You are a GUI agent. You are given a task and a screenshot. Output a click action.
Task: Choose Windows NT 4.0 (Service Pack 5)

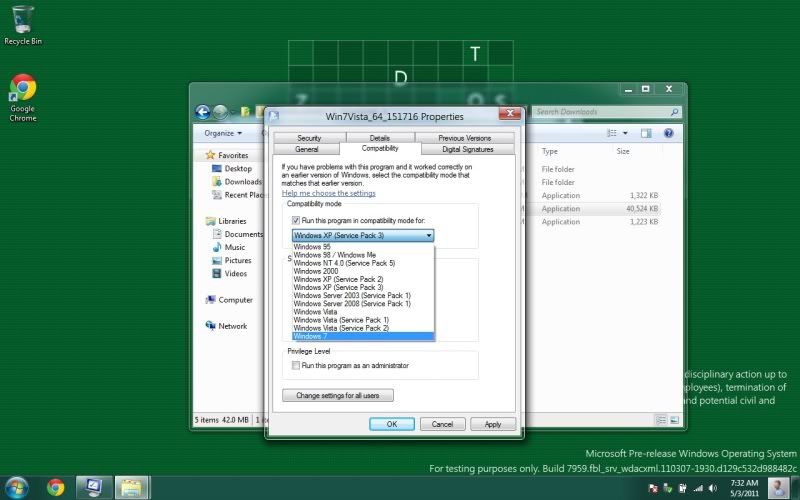(363, 263)
